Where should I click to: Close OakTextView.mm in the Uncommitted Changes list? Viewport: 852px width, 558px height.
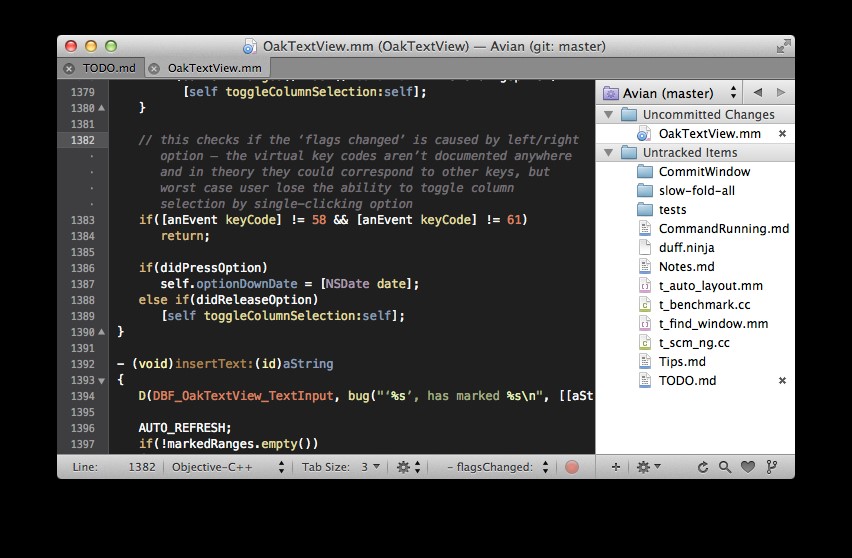coord(782,134)
